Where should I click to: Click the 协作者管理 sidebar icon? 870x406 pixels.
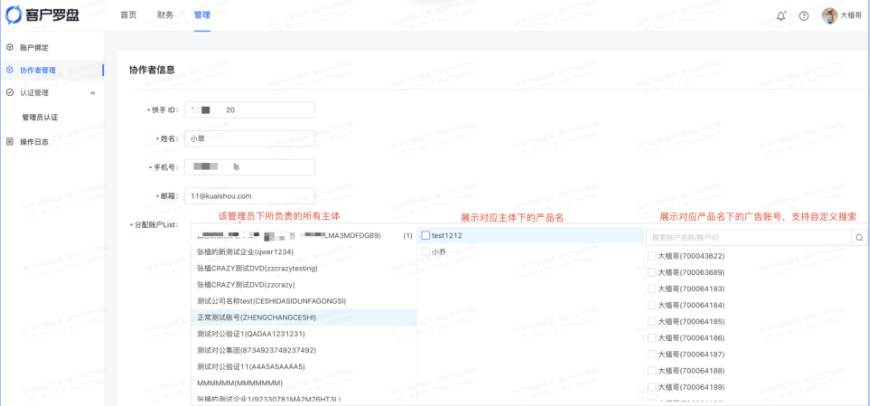pos(10,70)
